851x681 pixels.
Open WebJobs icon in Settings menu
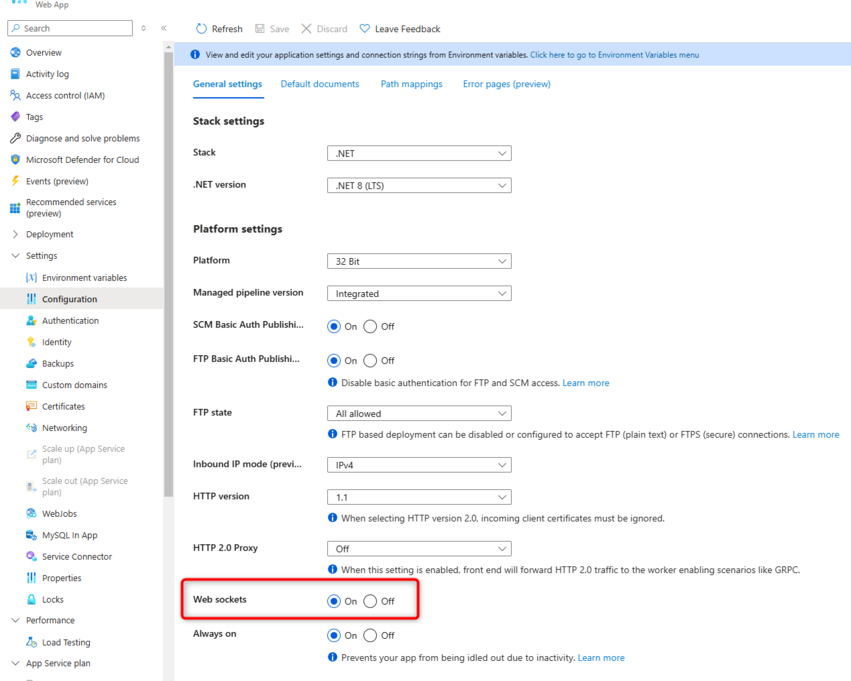point(31,514)
